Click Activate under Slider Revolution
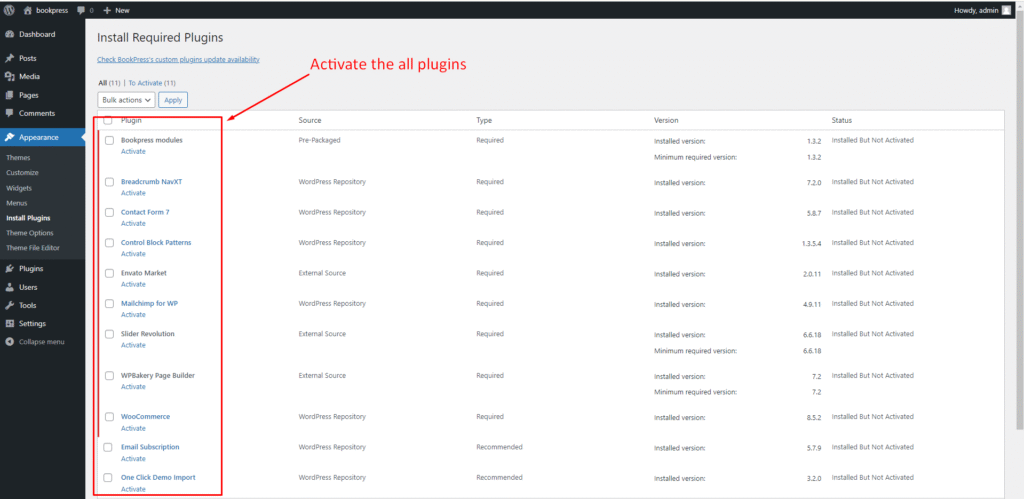1024x499 pixels. [x=133, y=345]
